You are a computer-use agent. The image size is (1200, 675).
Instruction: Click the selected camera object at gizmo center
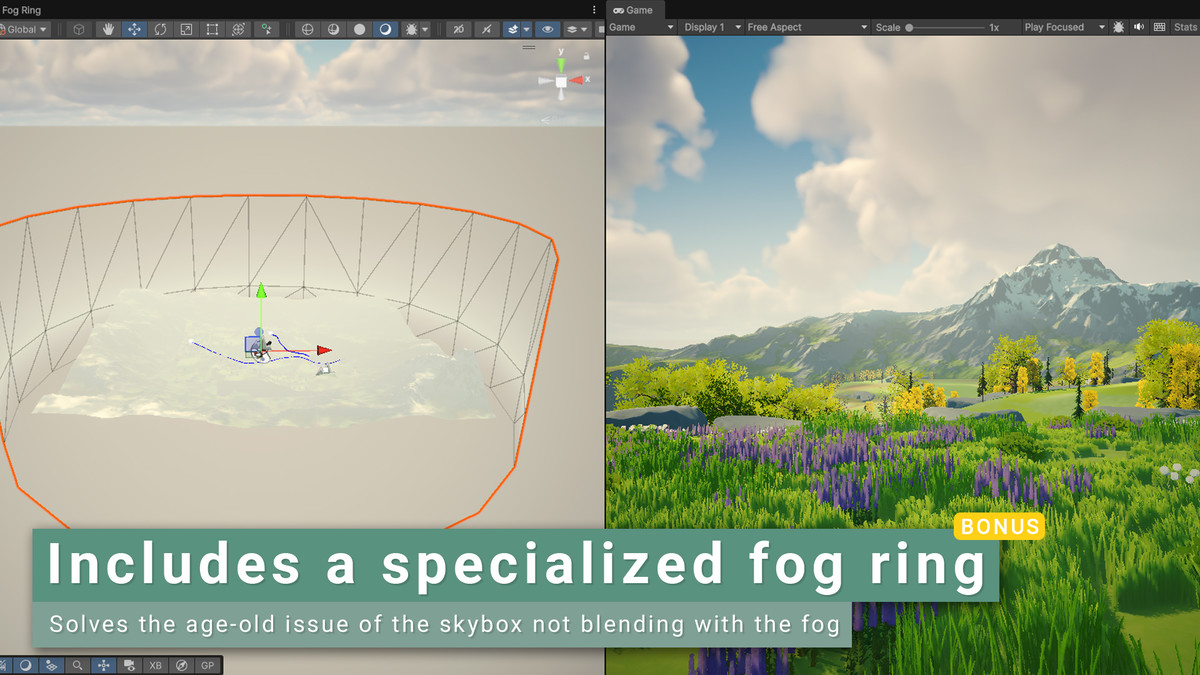pos(258,346)
